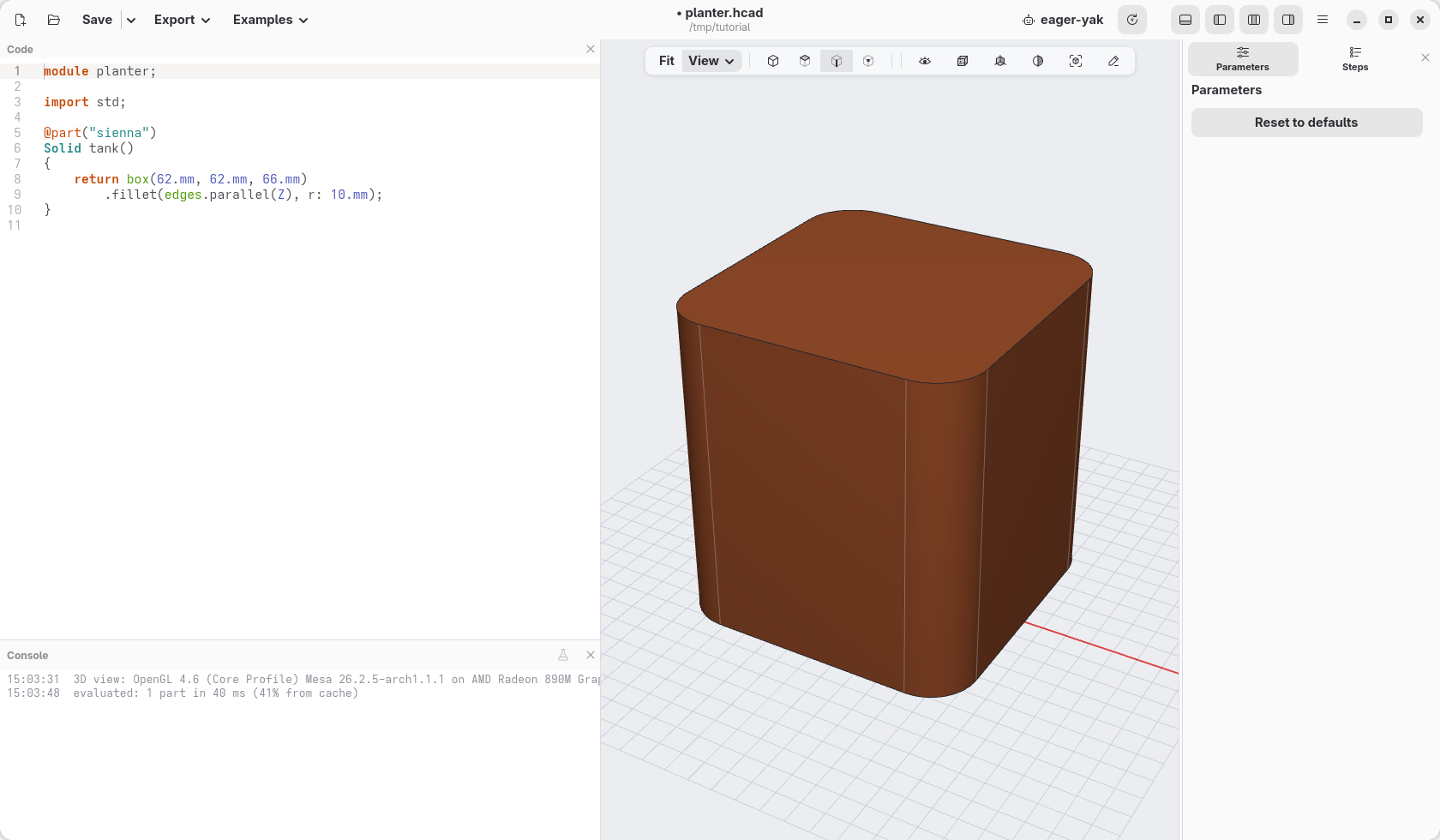Close the Console panel
The width and height of the screenshot is (1440, 840).
coord(591,655)
